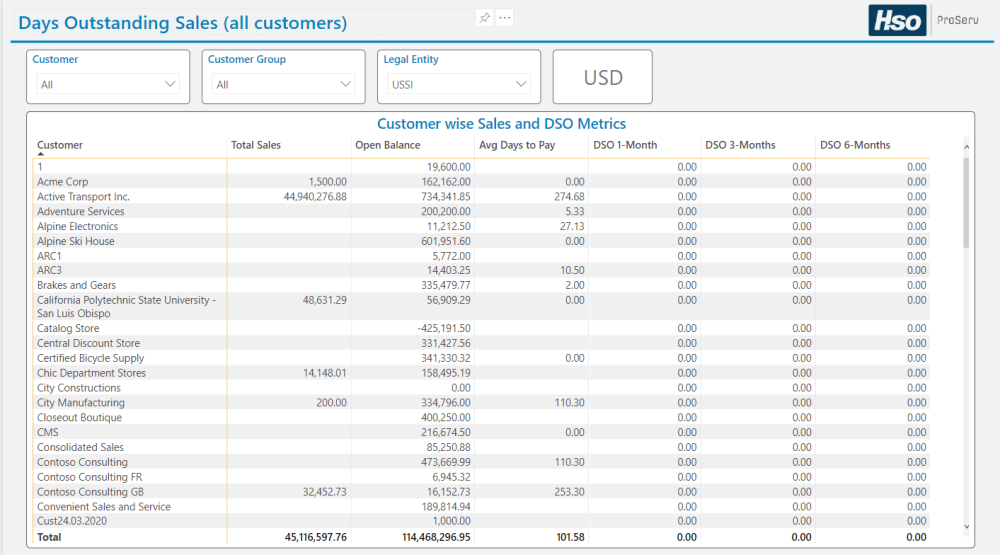Viewport: 1000px width, 555px height.
Task: Click the USD currency card
Action: click(603, 77)
